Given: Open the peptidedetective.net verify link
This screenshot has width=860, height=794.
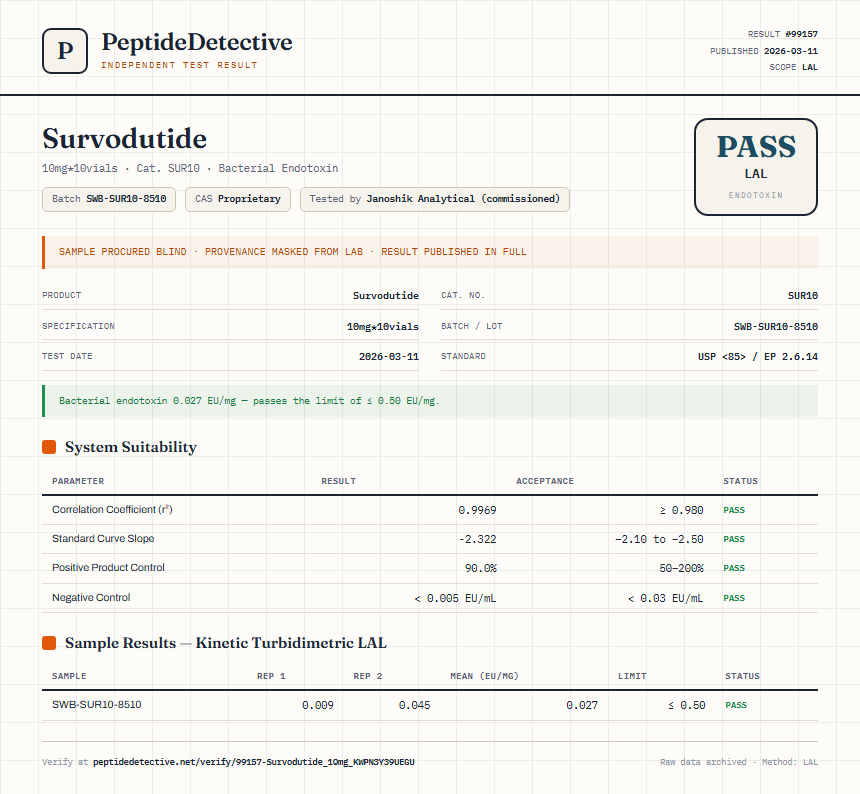Looking at the screenshot, I should point(253,762).
